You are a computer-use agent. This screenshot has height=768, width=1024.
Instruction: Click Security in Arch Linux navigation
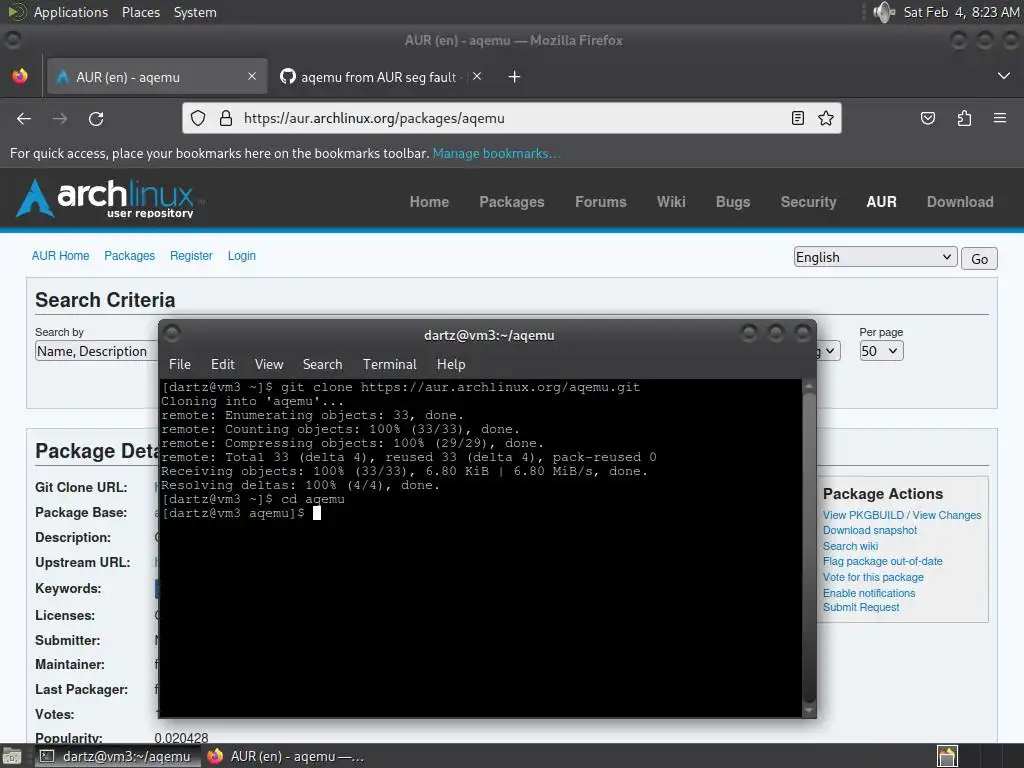click(x=808, y=202)
